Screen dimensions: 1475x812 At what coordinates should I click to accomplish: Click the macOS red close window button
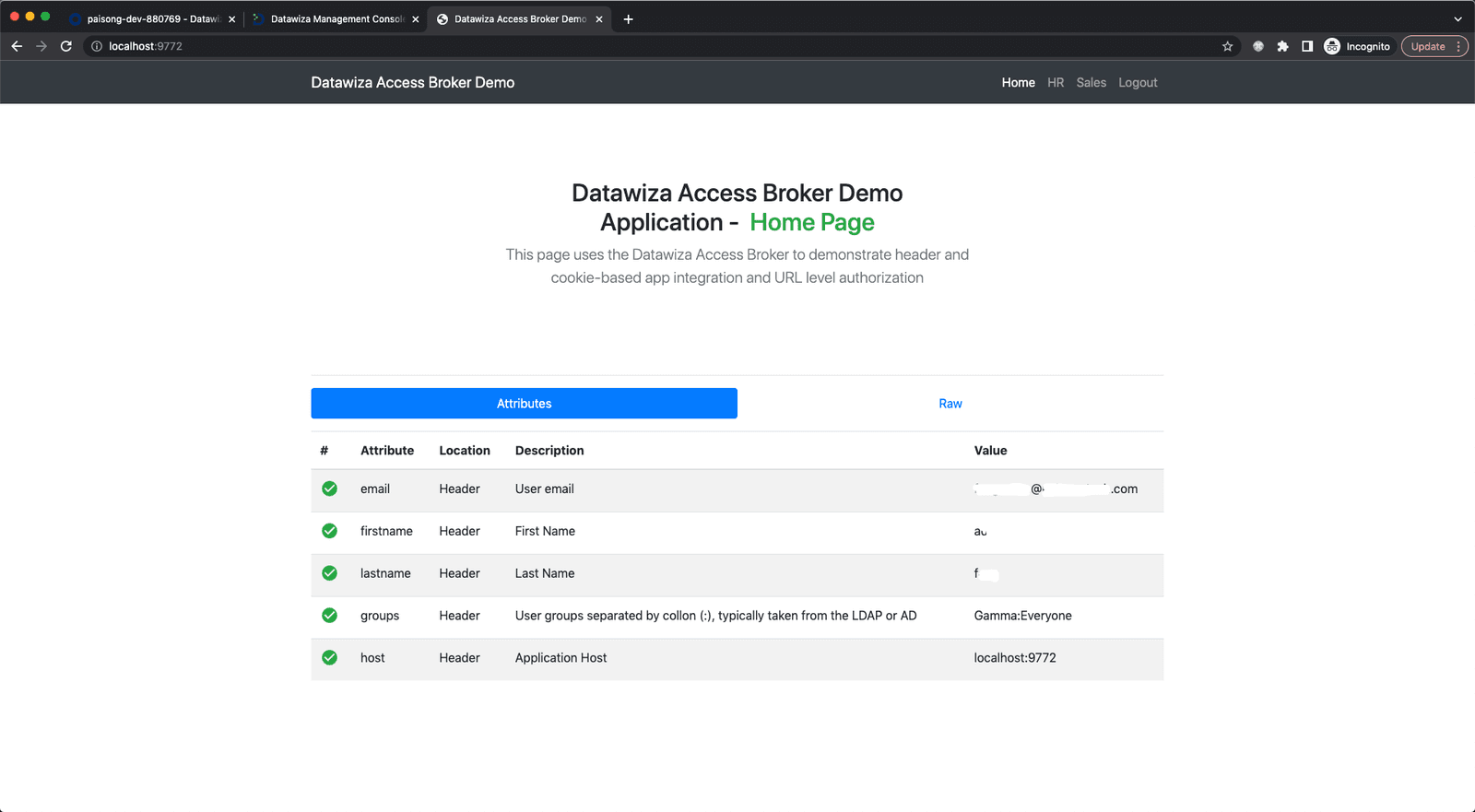click(x=15, y=17)
